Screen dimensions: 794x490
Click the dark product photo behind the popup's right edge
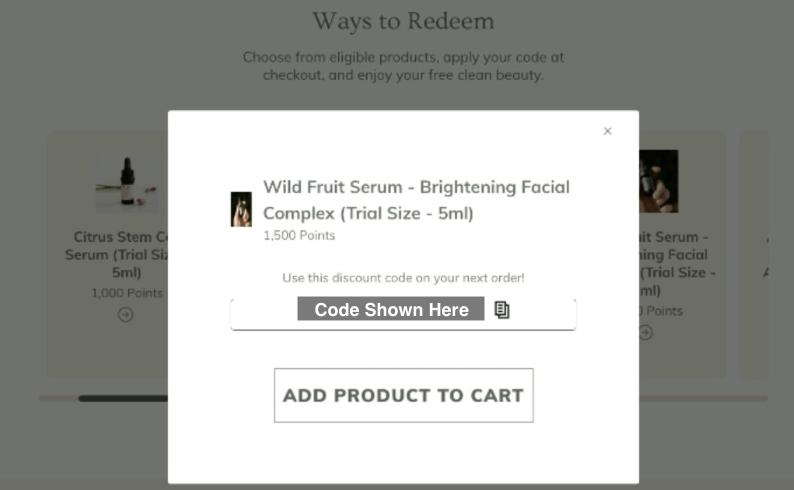click(x=659, y=181)
